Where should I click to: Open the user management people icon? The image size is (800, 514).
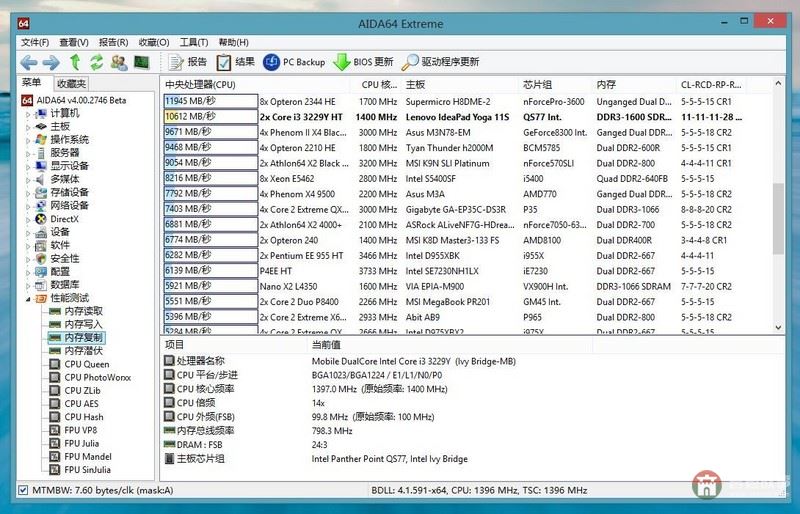pyautogui.click(x=119, y=62)
